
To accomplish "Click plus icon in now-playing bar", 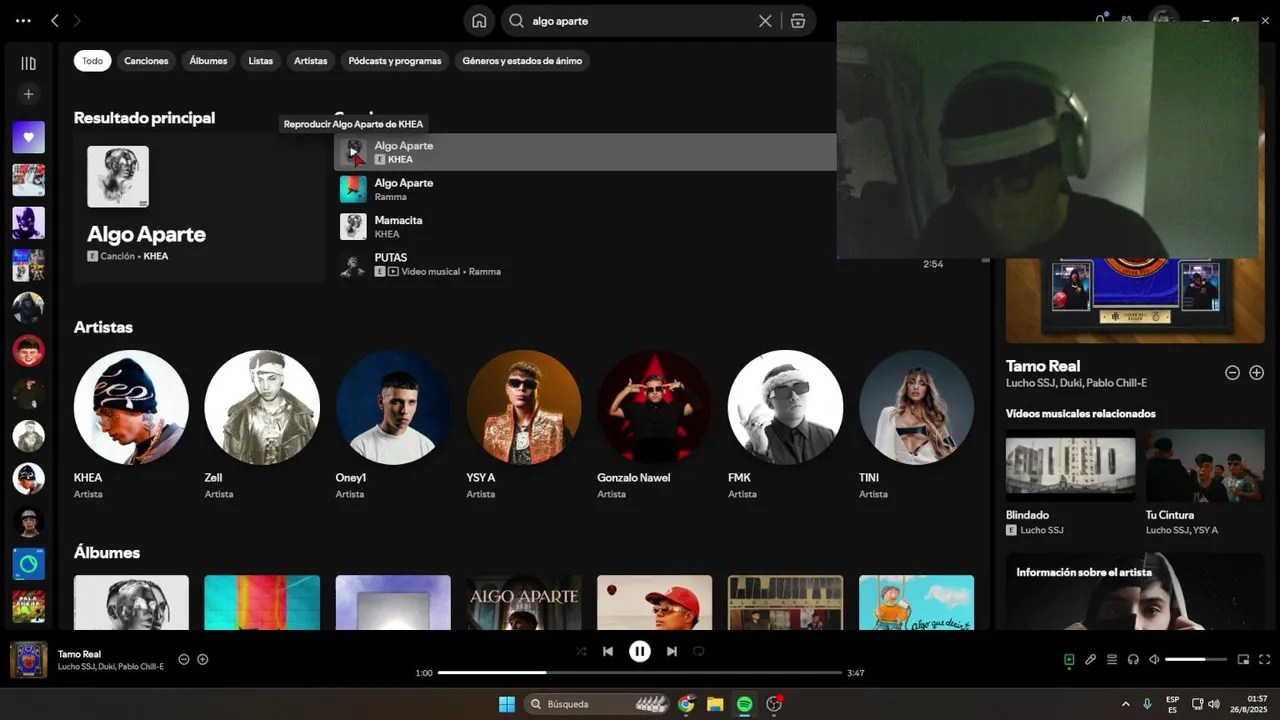I will point(203,659).
